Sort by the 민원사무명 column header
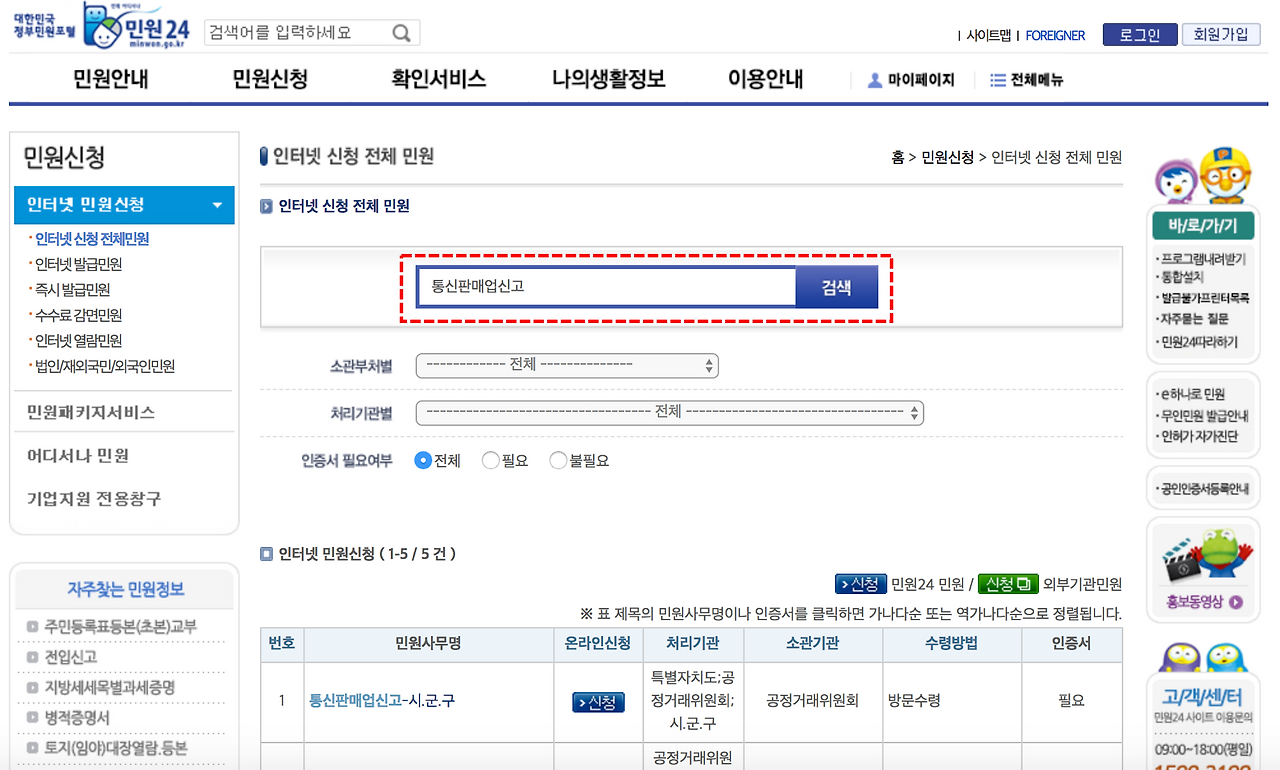1280x770 pixels. tap(428, 643)
